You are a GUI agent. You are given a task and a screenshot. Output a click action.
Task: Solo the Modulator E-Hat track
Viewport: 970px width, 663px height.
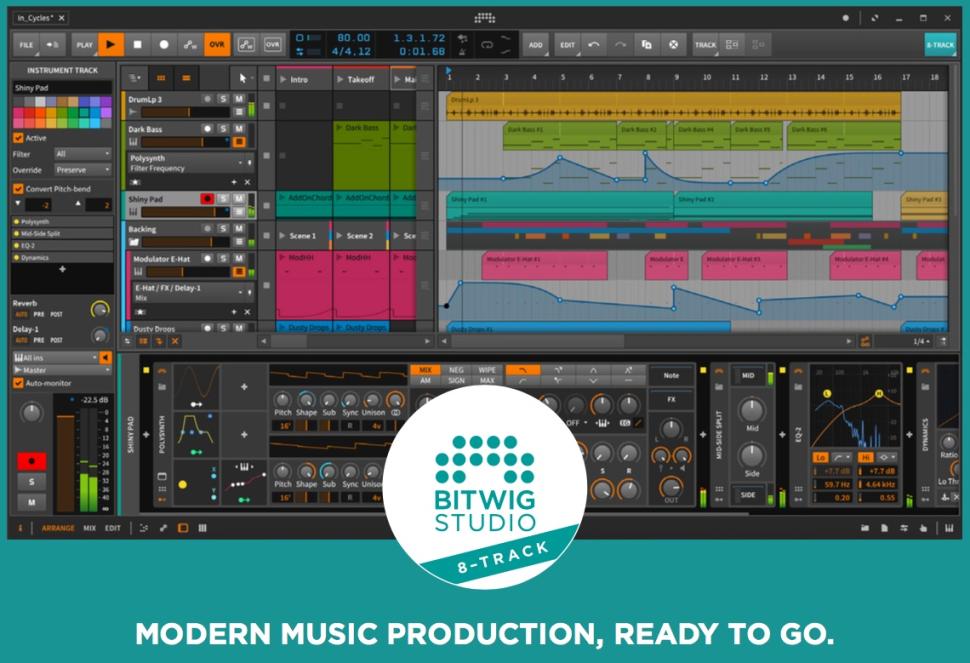coord(223,259)
